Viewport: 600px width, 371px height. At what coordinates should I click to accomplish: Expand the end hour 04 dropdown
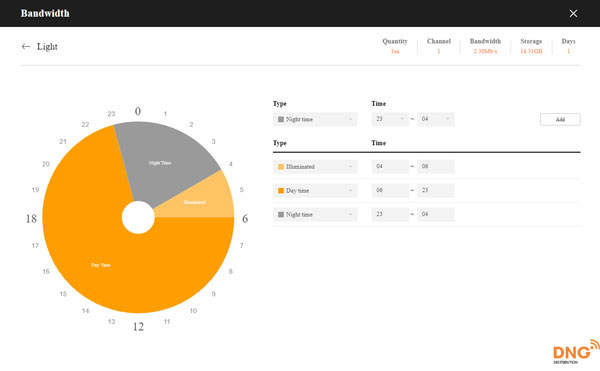(x=436, y=119)
